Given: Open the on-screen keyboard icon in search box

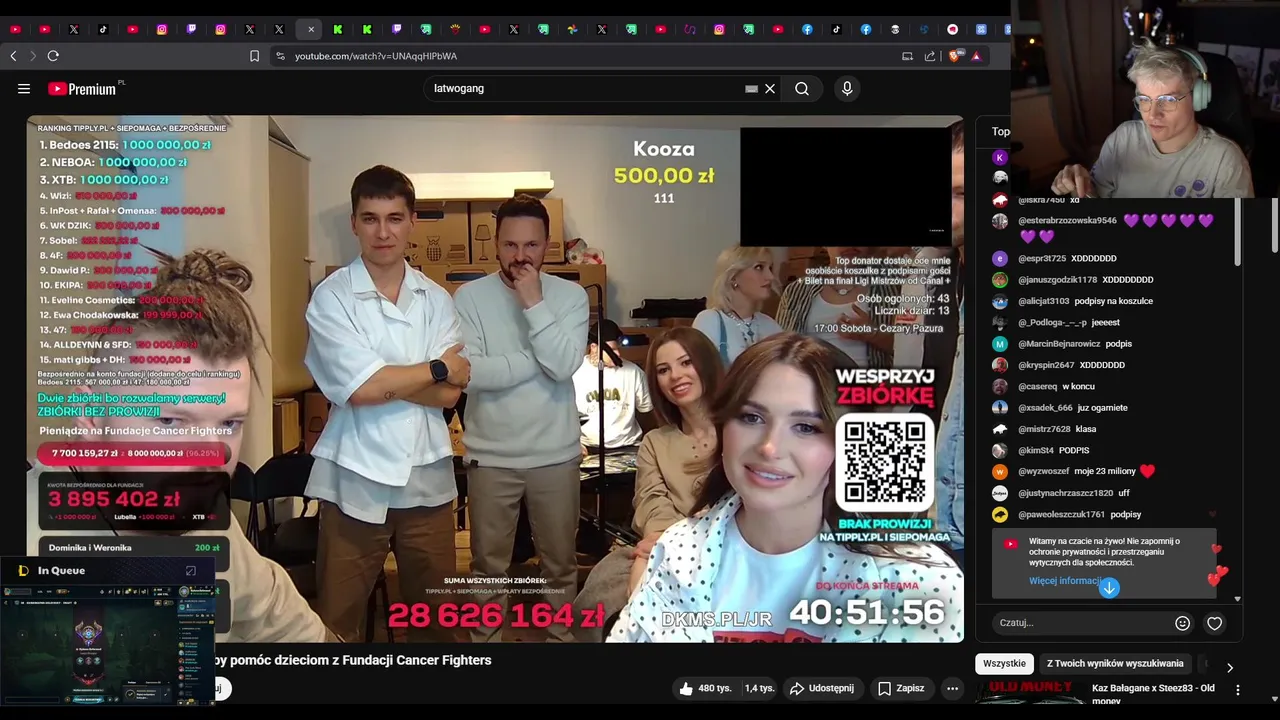Looking at the screenshot, I should [751, 89].
